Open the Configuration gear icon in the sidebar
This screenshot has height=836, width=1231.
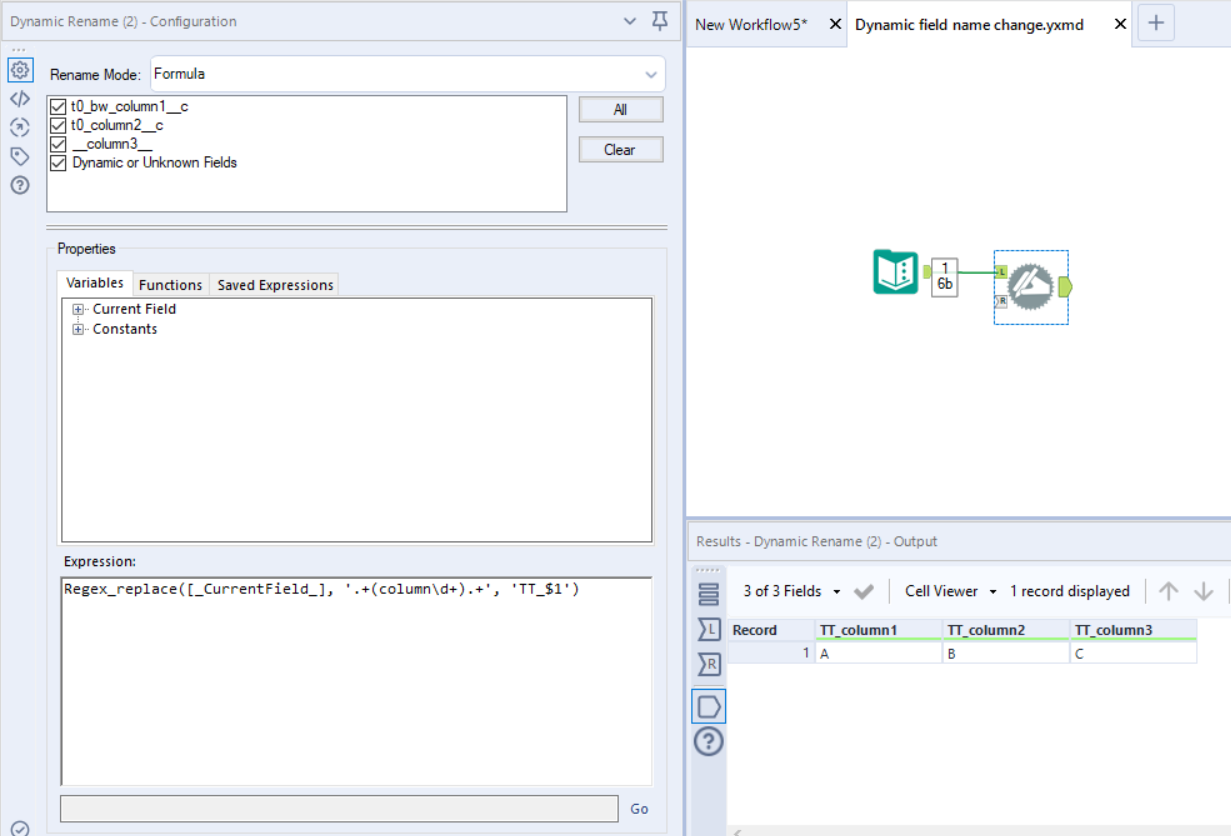point(19,70)
